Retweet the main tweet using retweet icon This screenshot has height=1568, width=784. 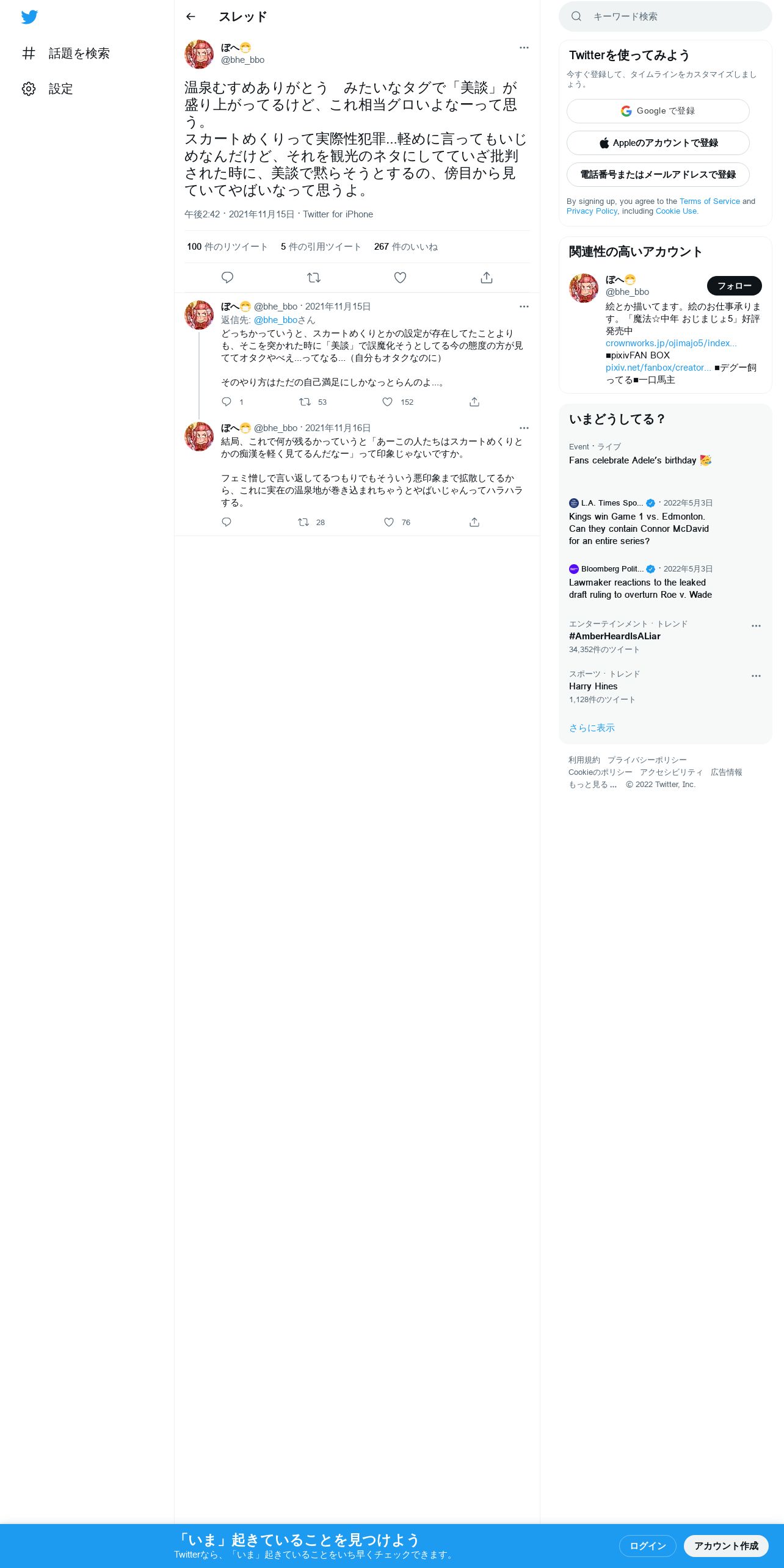314,278
